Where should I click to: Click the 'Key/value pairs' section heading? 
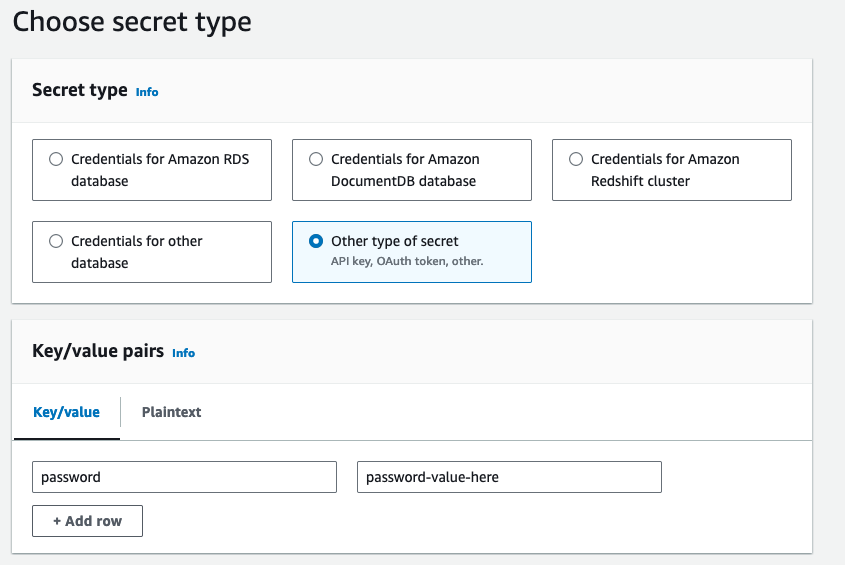pyautogui.click(x=98, y=351)
